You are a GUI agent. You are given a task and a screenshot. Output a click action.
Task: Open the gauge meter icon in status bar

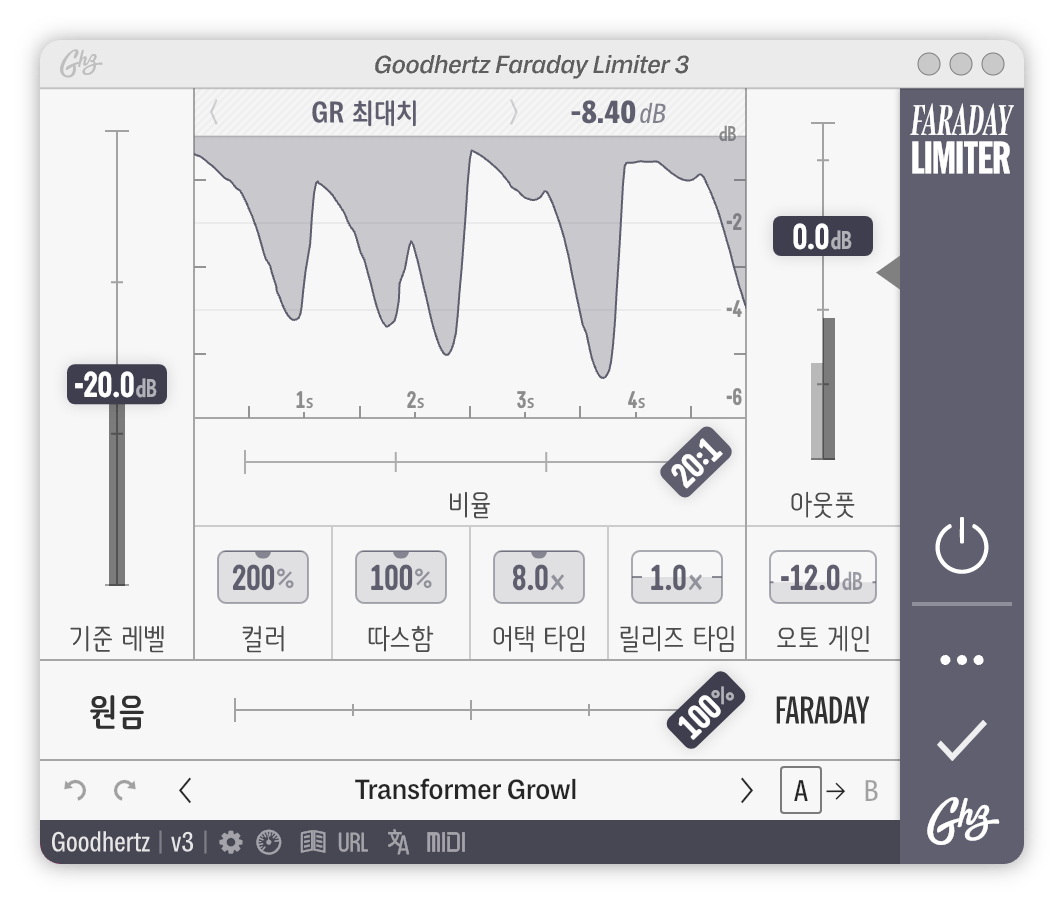coord(269,842)
